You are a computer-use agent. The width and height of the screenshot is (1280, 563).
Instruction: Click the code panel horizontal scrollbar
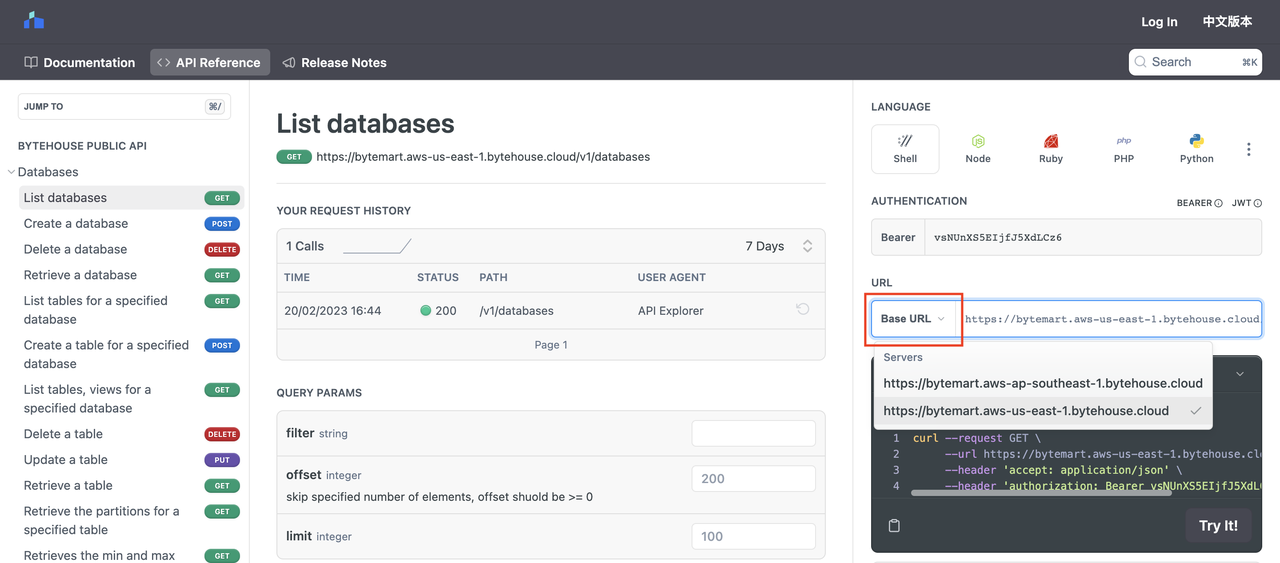click(x=1041, y=492)
